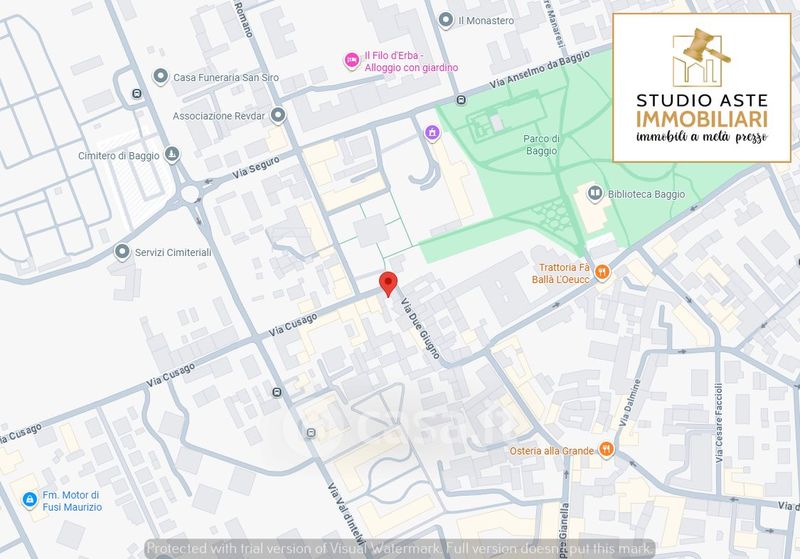Open the pink Il Filo d'Erba lodging icon
The image size is (800, 559).
click(x=350, y=60)
